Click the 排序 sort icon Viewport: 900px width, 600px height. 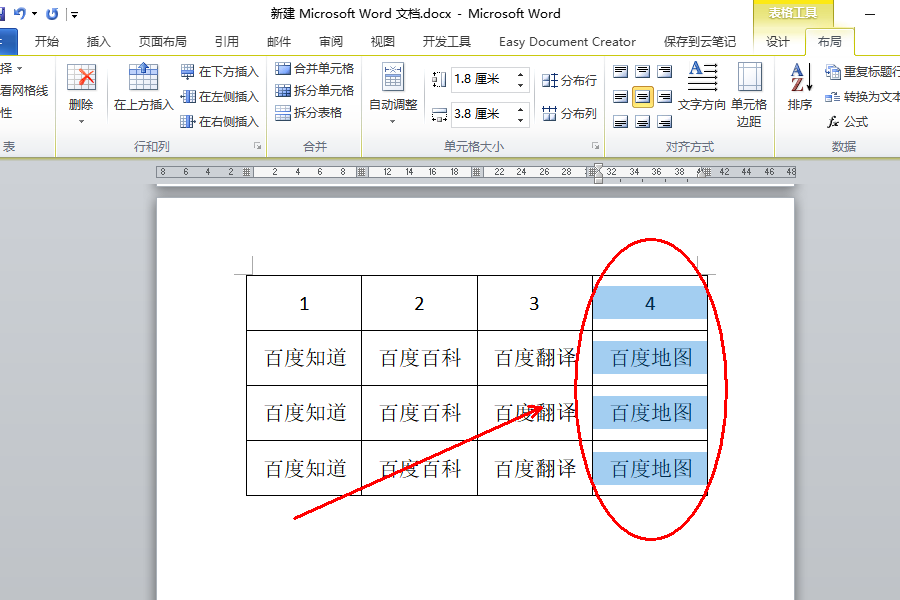800,87
